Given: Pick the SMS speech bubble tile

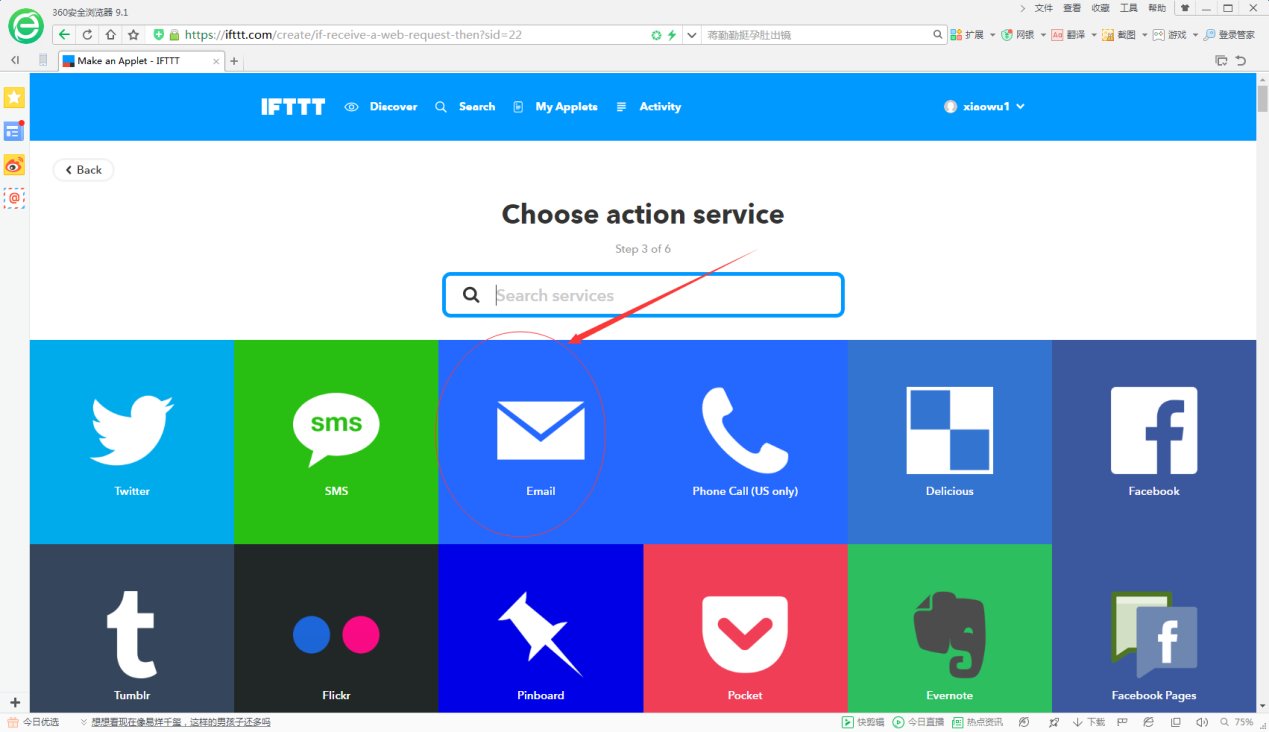Looking at the screenshot, I should (336, 441).
